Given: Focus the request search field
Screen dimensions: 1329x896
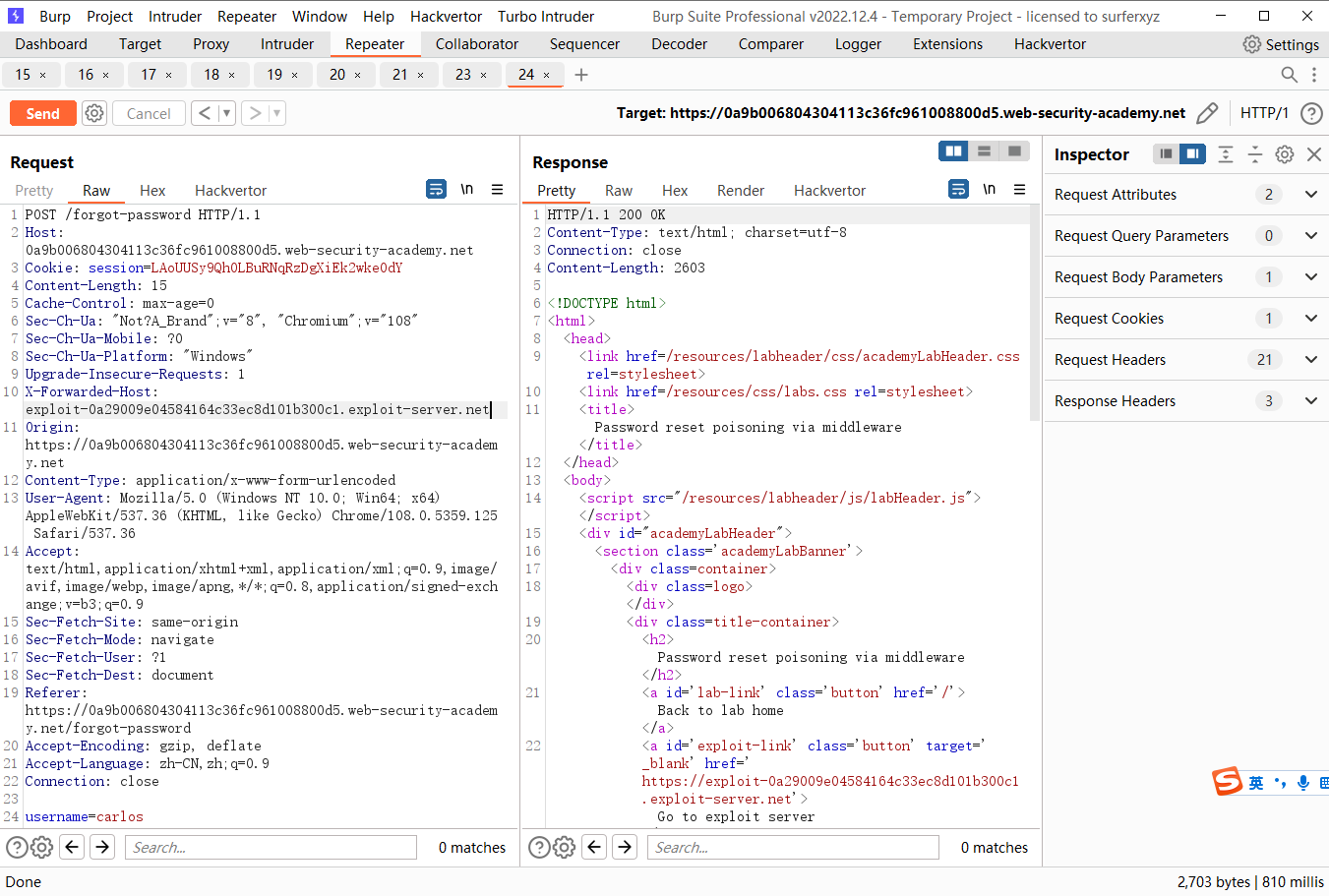Looking at the screenshot, I should (x=271, y=847).
